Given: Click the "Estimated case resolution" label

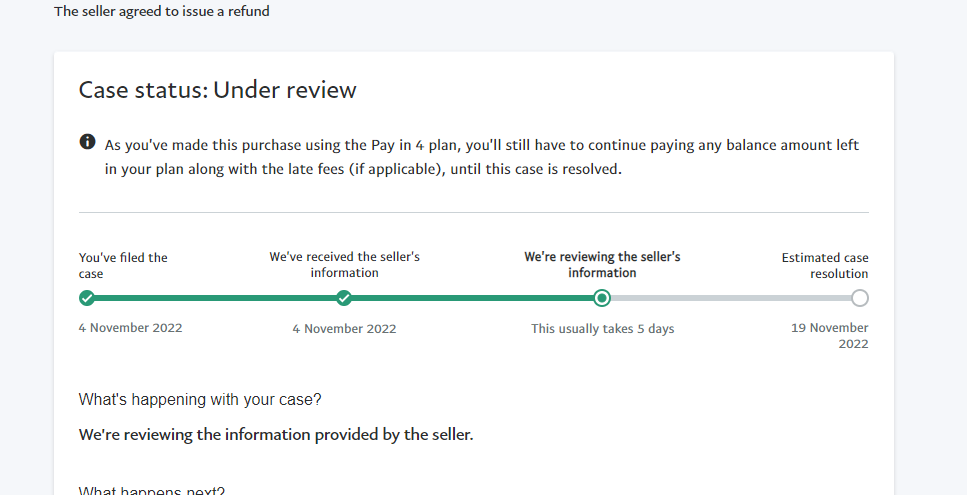Looking at the screenshot, I should point(825,266).
